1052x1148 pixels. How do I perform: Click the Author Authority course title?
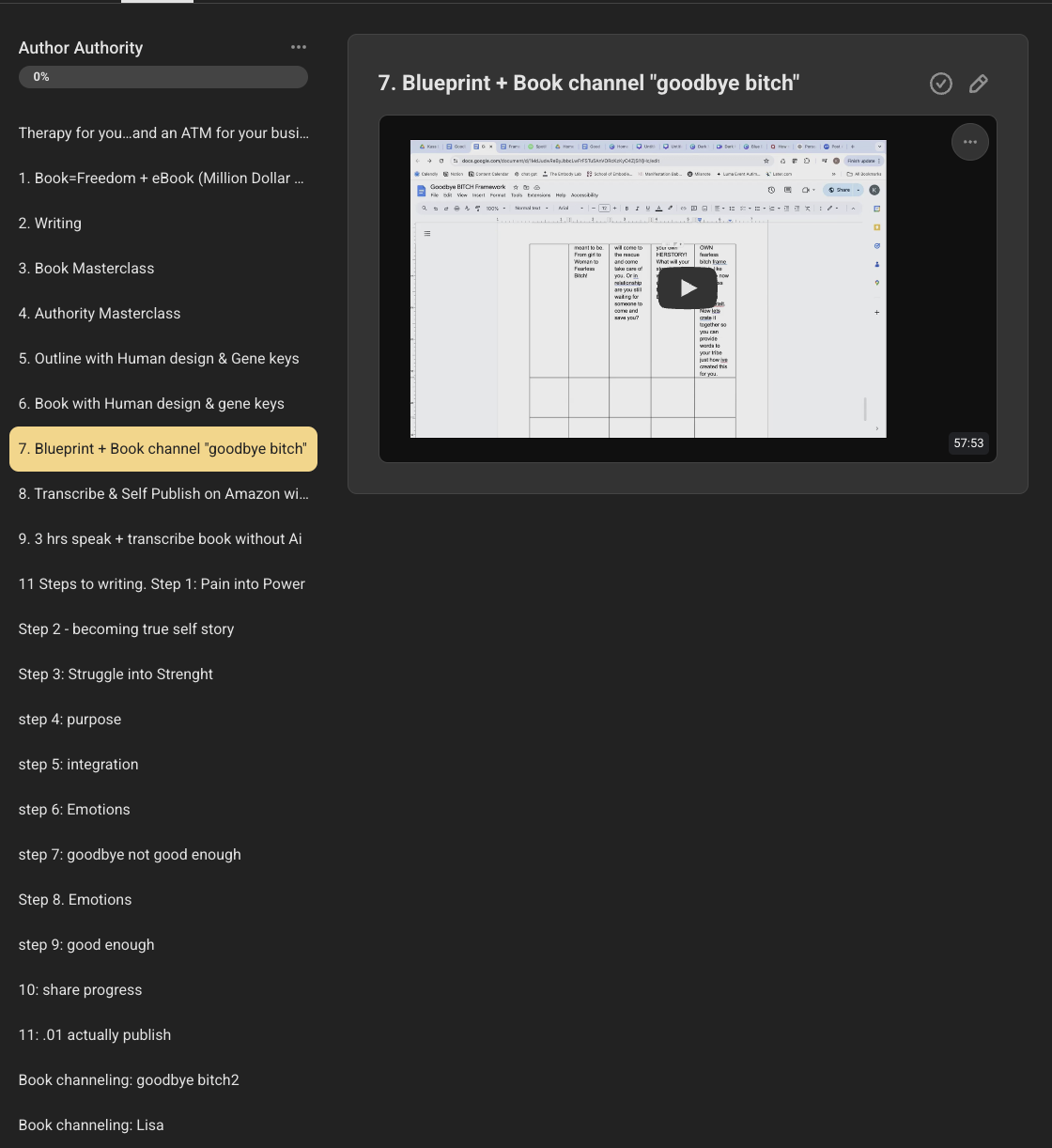pos(81,48)
